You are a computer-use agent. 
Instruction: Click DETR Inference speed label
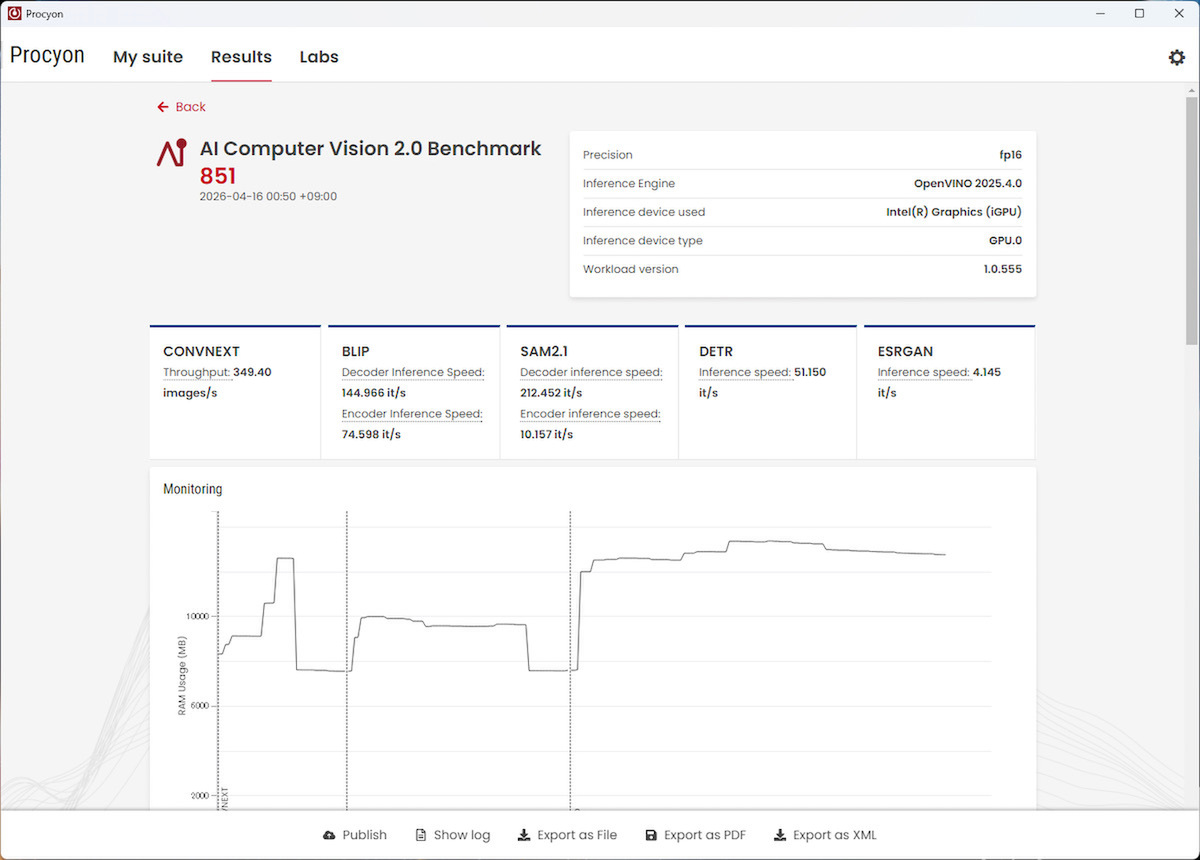[745, 372]
